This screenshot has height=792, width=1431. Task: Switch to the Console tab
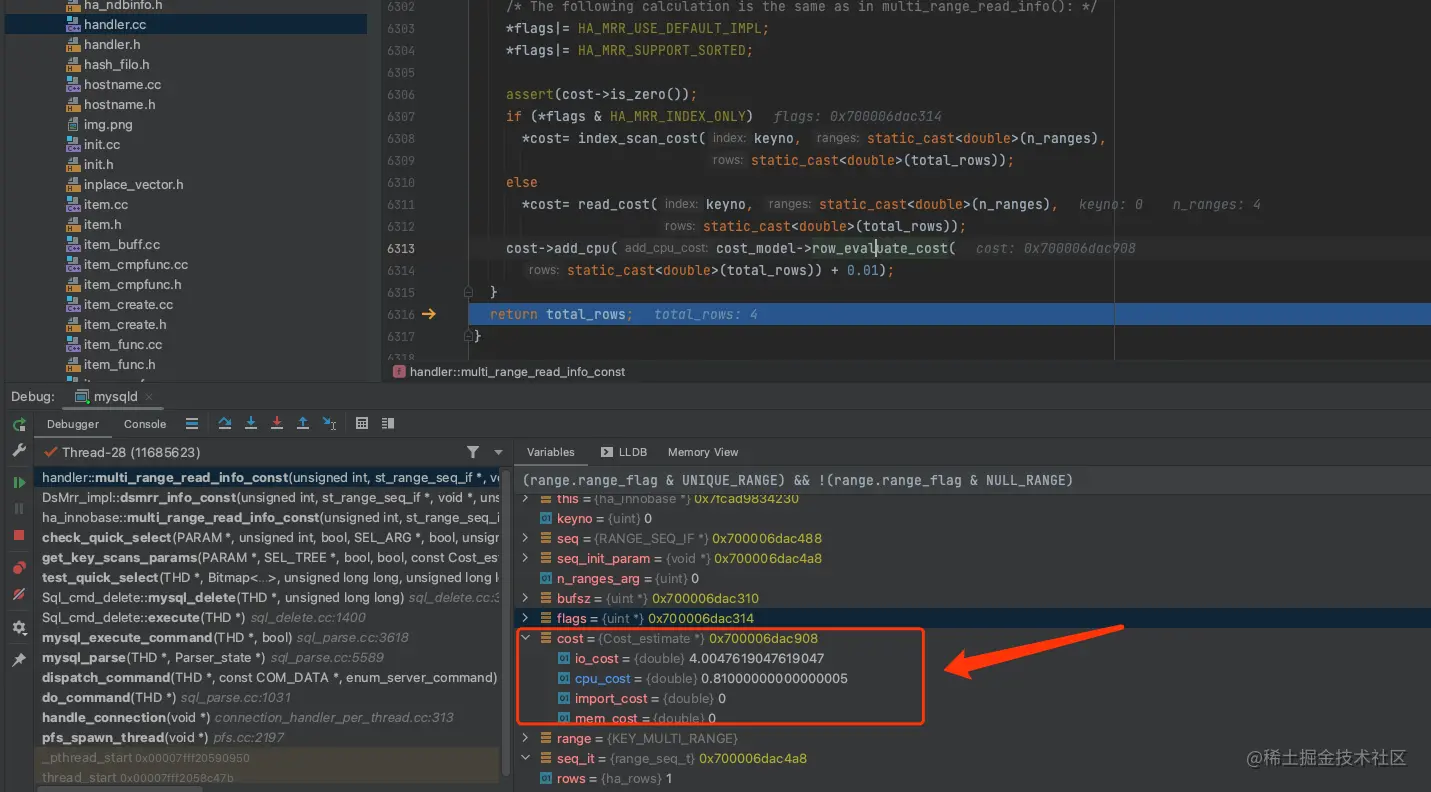[x=145, y=424]
